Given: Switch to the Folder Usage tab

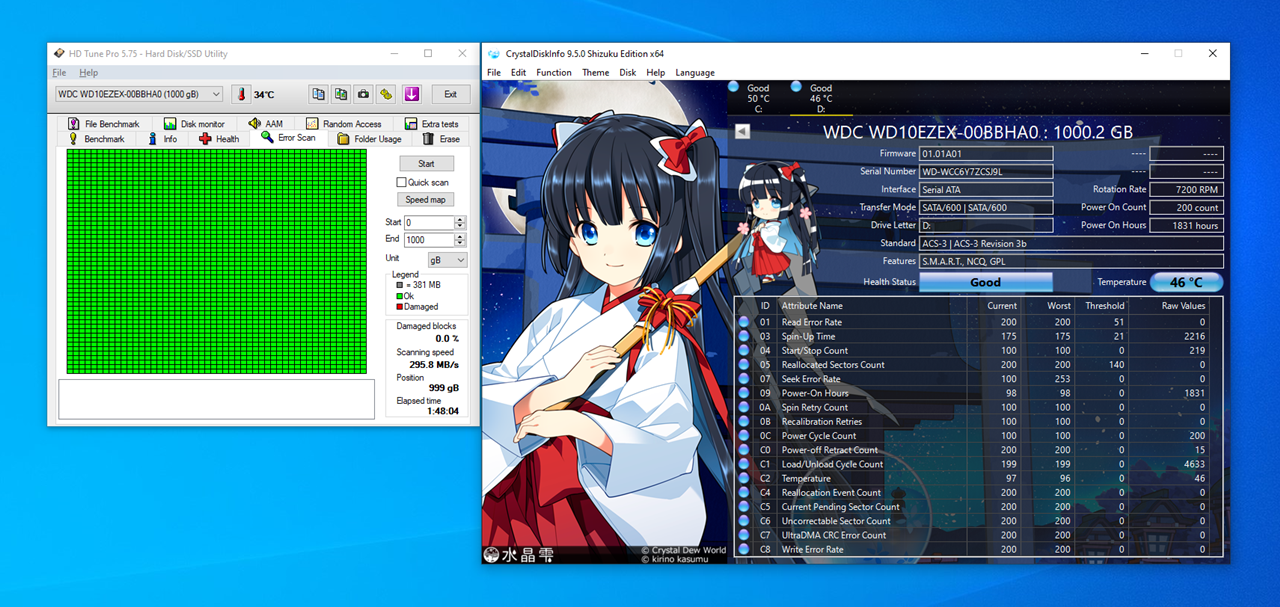Looking at the screenshot, I should [x=369, y=139].
